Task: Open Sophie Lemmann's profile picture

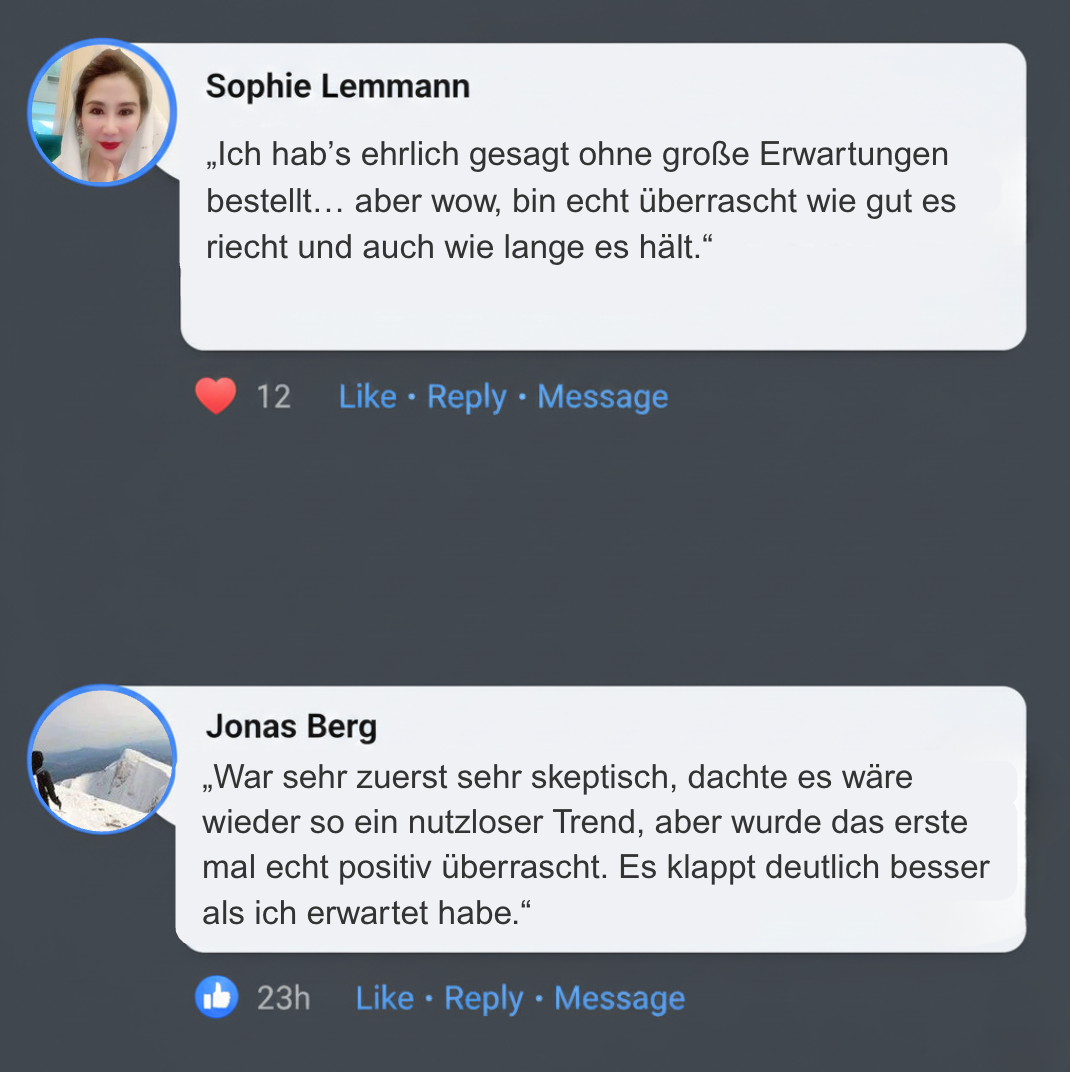Action: click(x=102, y=113)
